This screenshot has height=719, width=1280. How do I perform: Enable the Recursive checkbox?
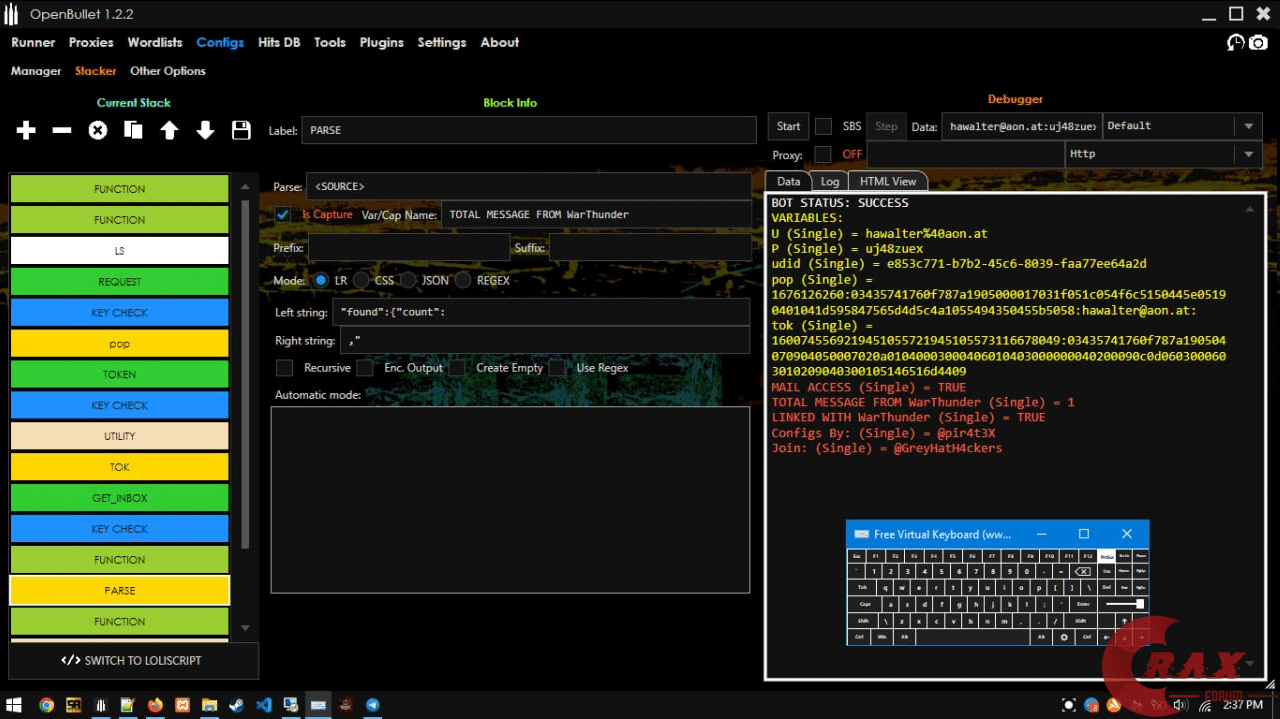click(x=284, y=368)
